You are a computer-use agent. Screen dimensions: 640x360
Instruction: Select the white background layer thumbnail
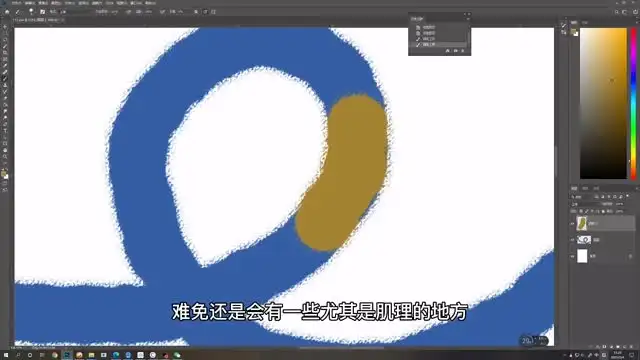pyautogui.click(x=582, y=256)
